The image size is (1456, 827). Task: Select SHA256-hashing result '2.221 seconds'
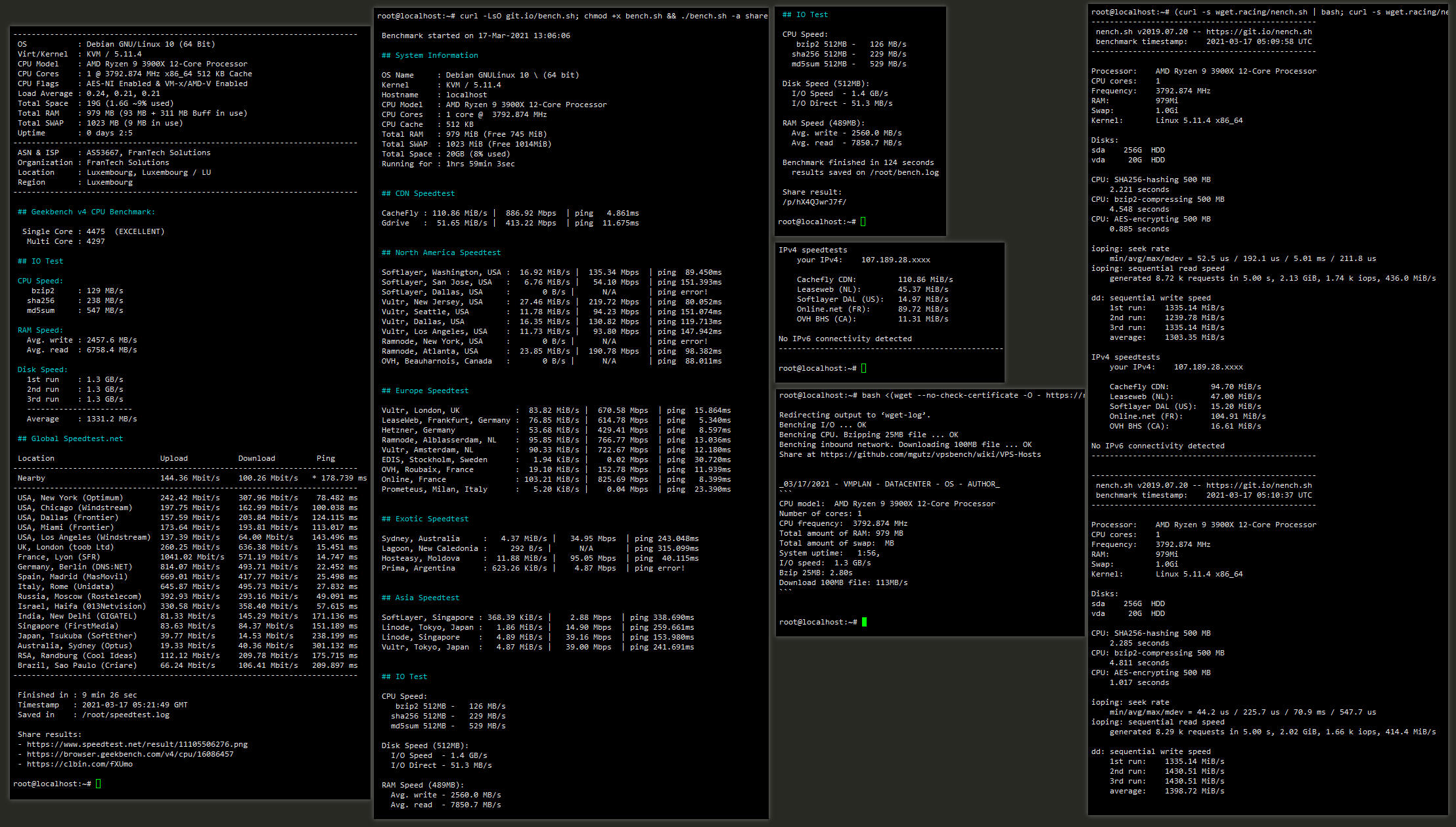click(x=1139, y=189)
